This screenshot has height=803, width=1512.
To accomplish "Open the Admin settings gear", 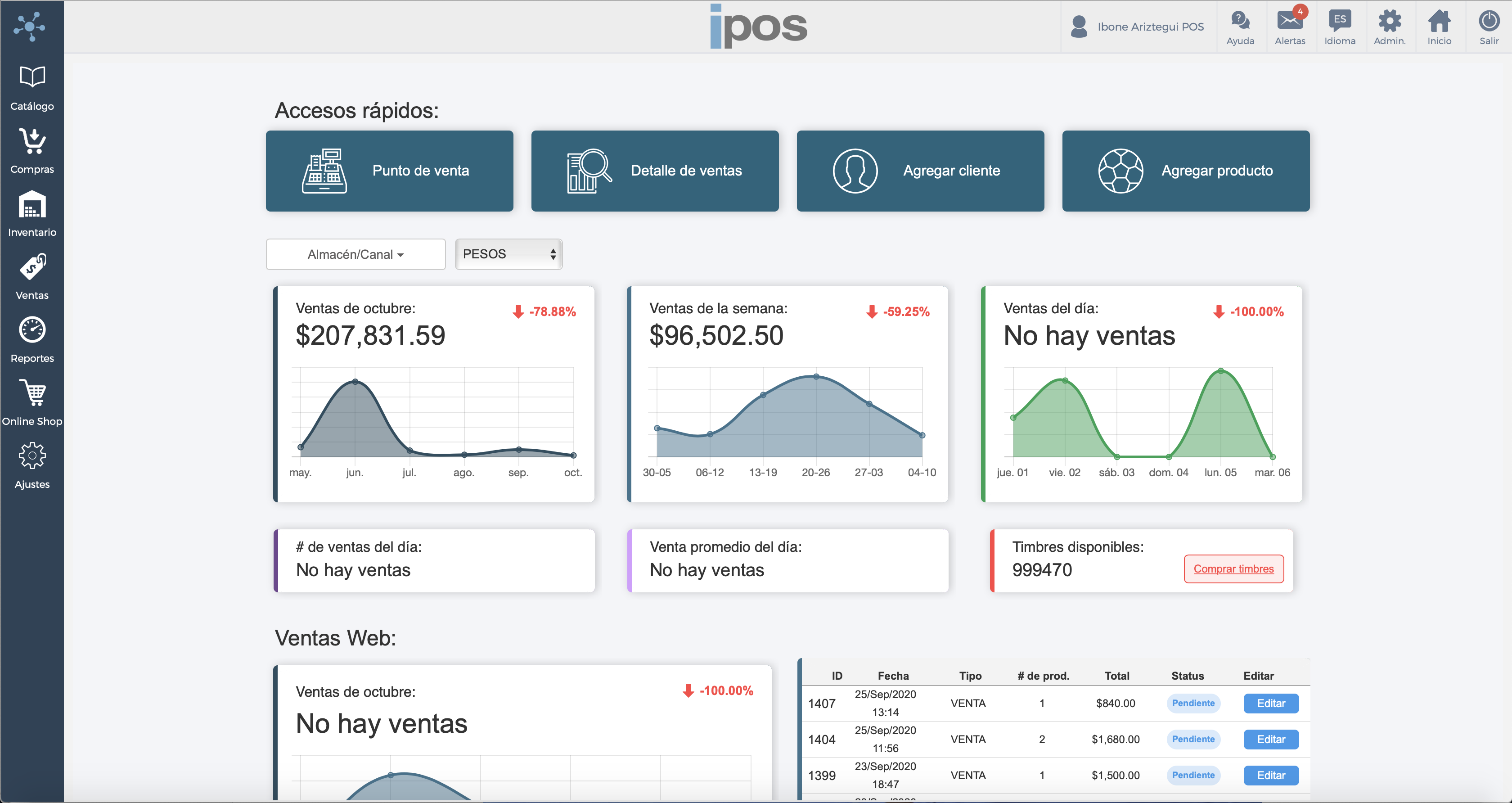I will [x=1389, y=26].
